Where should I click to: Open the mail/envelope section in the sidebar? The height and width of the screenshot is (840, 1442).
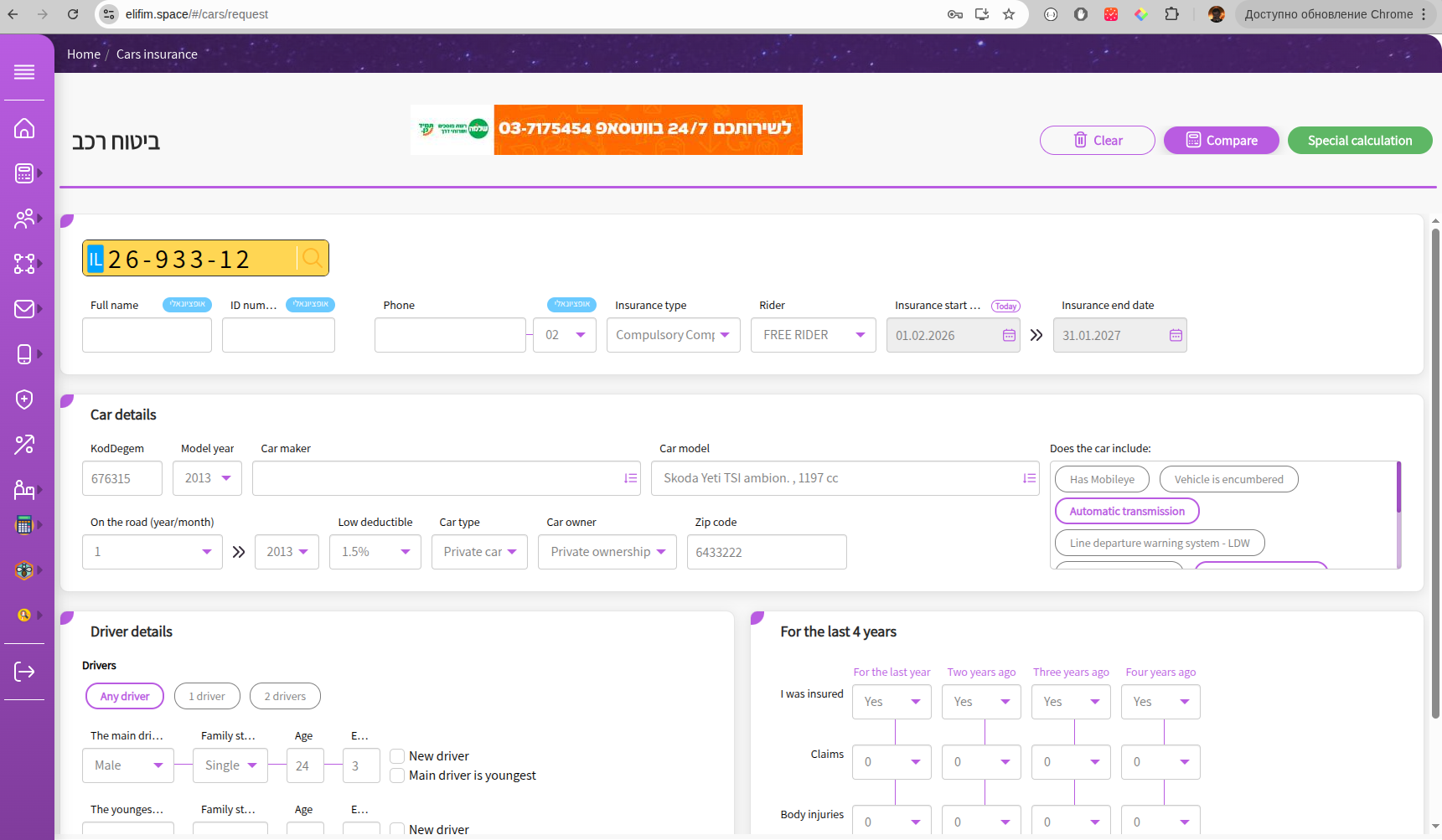[24, 309]
